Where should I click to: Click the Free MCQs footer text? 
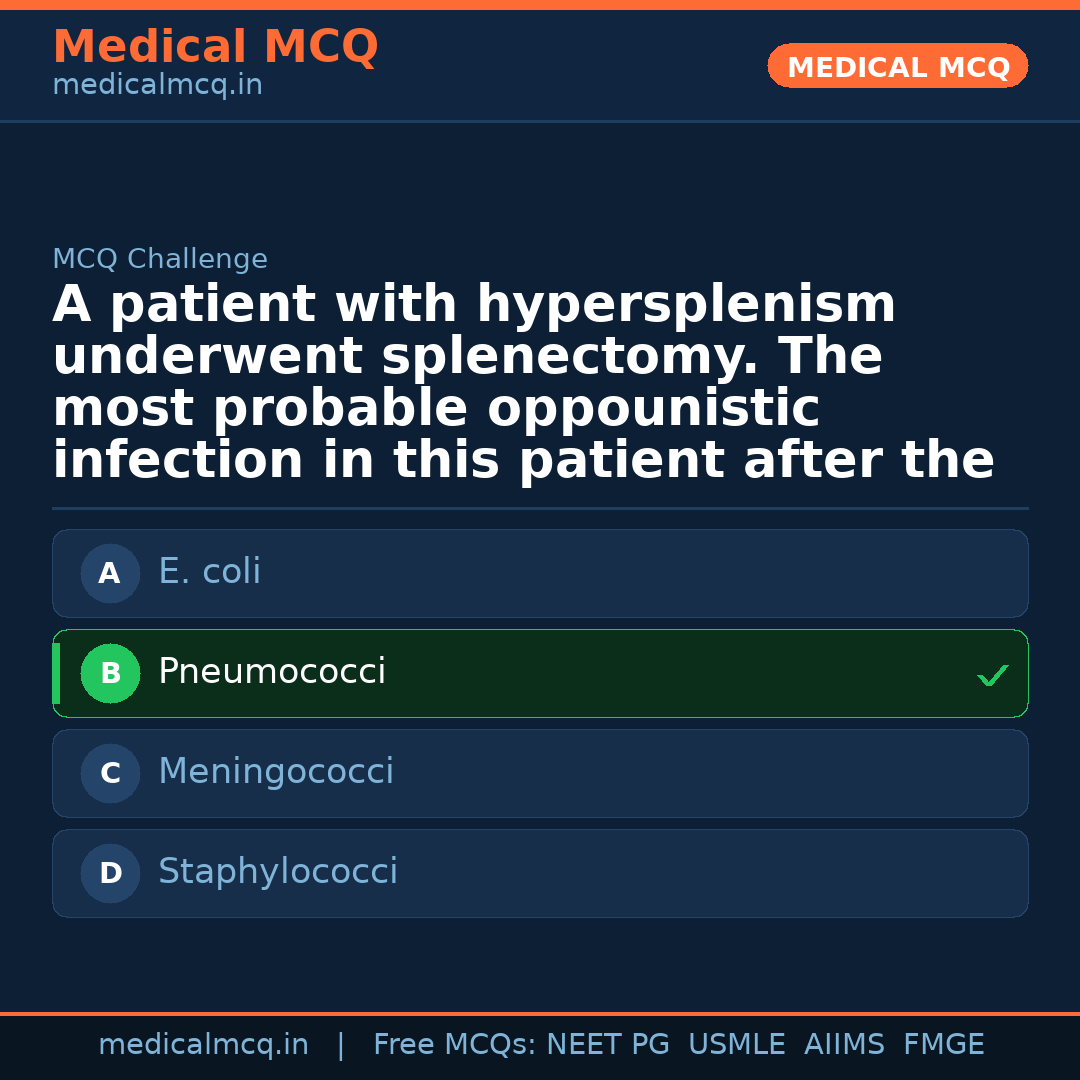click(455, 1045)
